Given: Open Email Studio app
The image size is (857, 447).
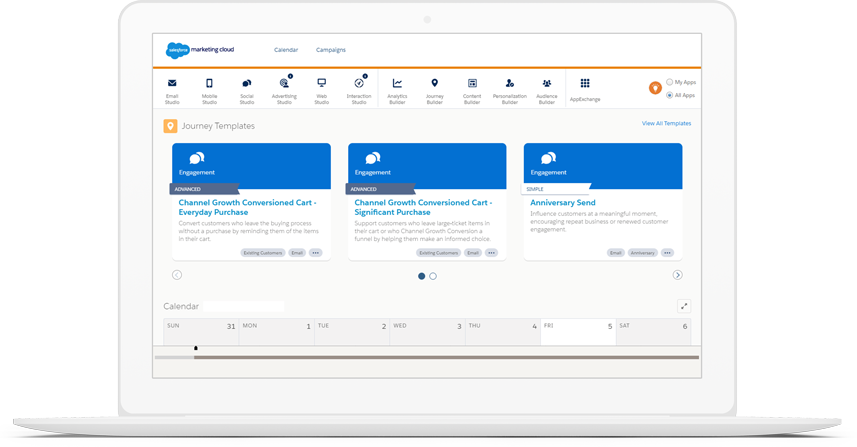Looking at the screenshot, I should pos(172,91).
